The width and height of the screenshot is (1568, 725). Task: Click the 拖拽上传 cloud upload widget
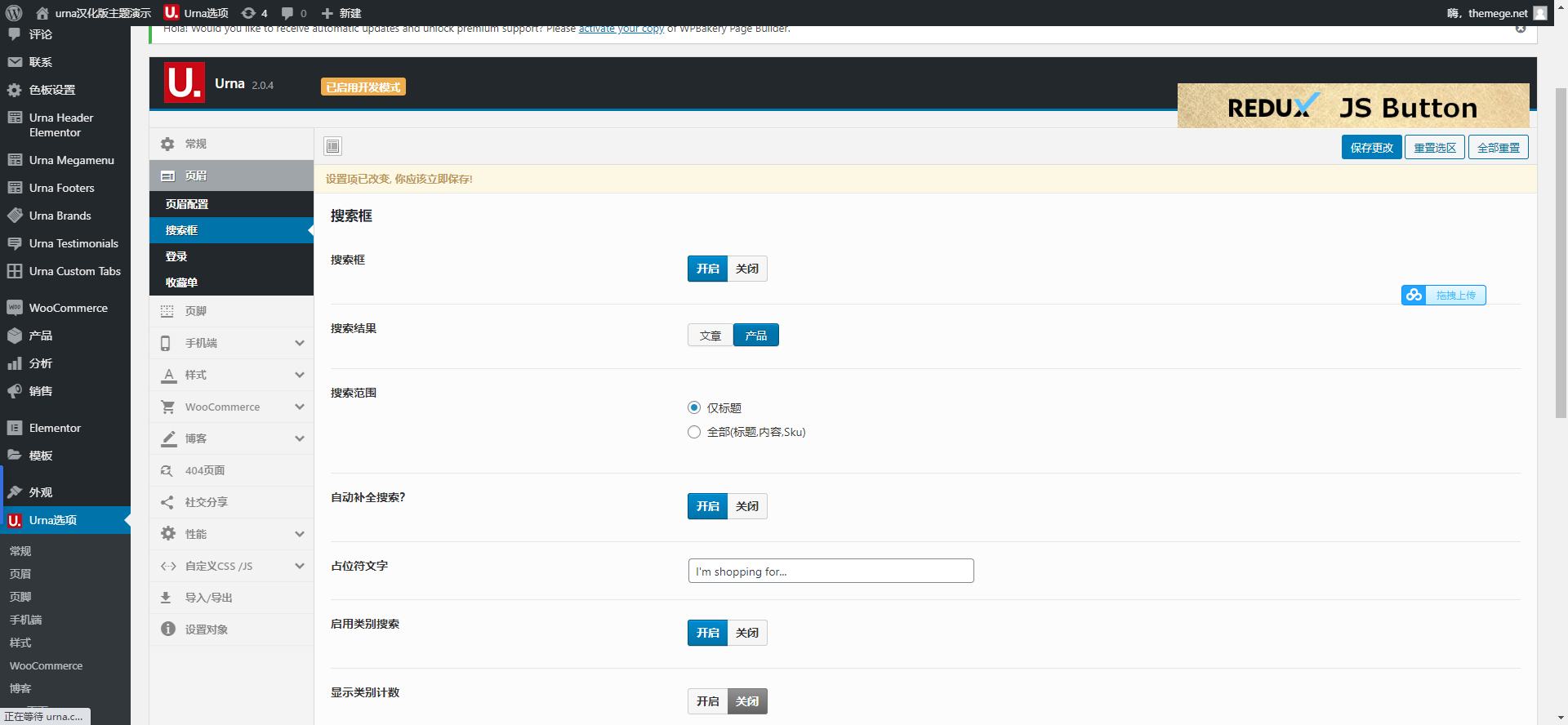[1443, 295]
